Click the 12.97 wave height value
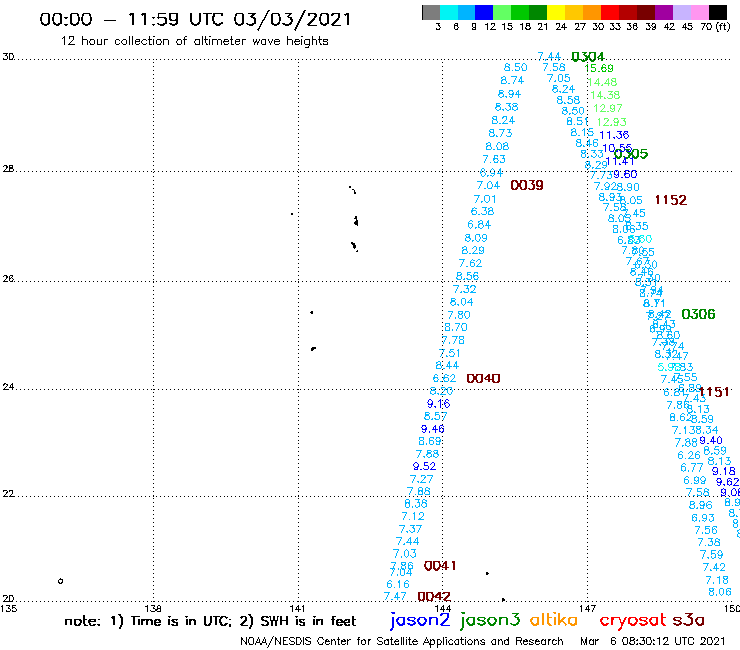The width and height of the screenshot is (740, 650). pyautogui.click(x=608, y=108)
